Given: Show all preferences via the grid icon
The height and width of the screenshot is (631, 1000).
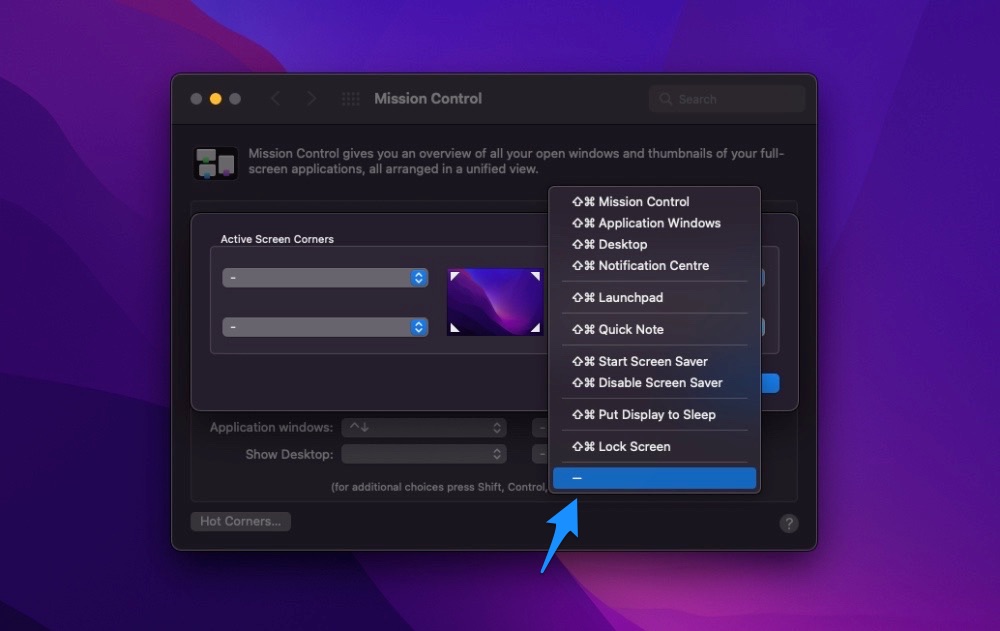Looking at the screenshot, I should click(351, 99).
